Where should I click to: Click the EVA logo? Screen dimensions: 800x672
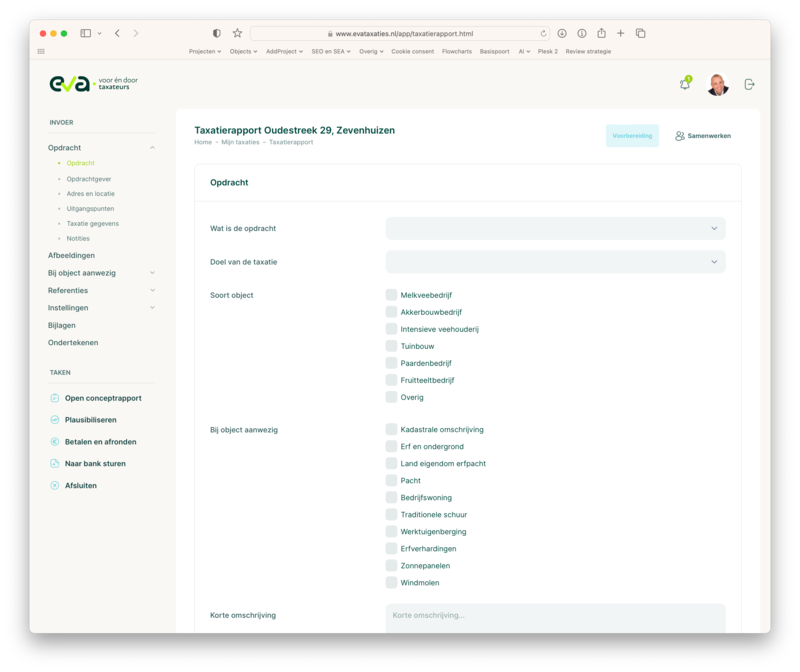pyautogui.click(x=94, y=84)
